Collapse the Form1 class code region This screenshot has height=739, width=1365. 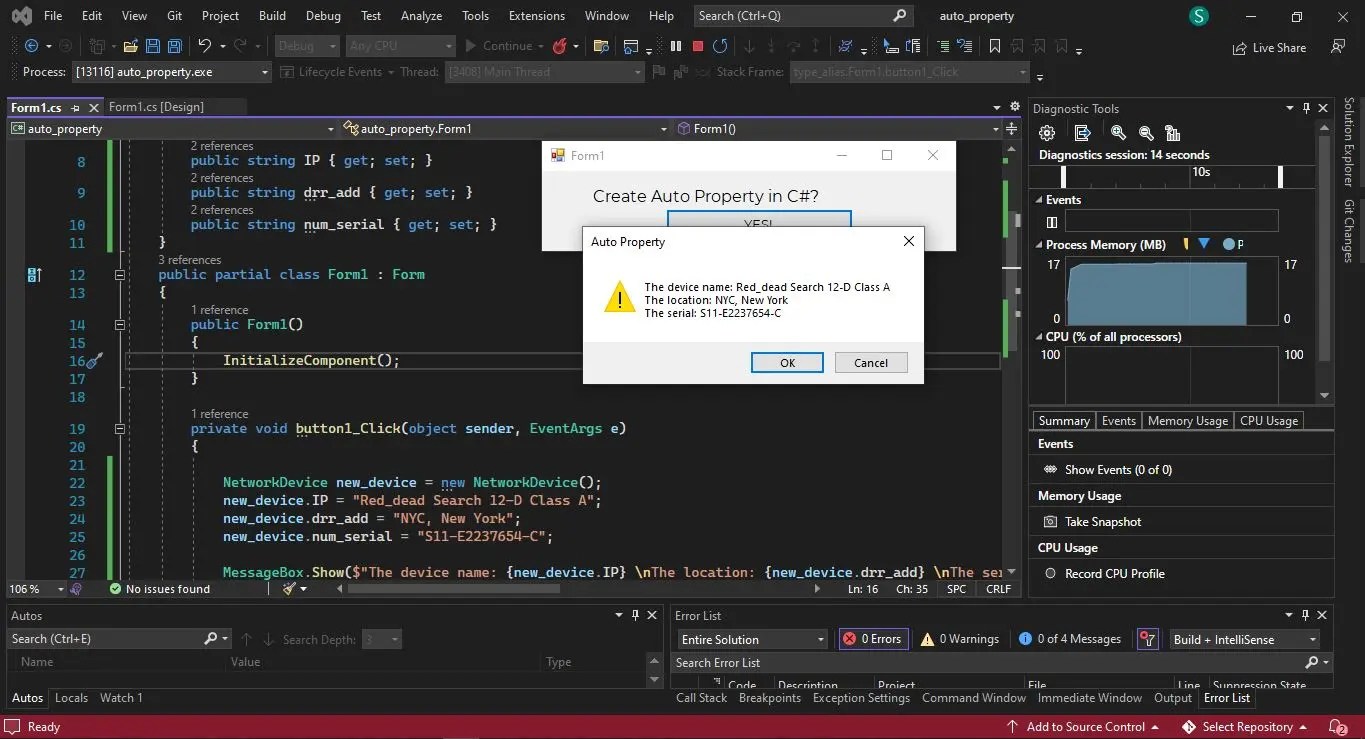[119, 275]
